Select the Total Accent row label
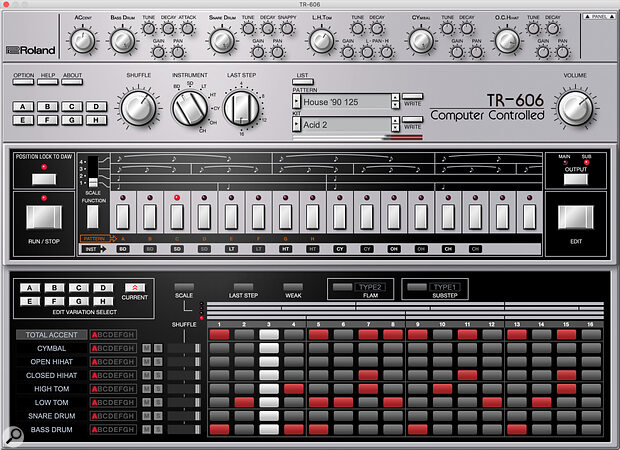Image resolution: width=620 pixels, height=450 pixels. coord(51,335)
